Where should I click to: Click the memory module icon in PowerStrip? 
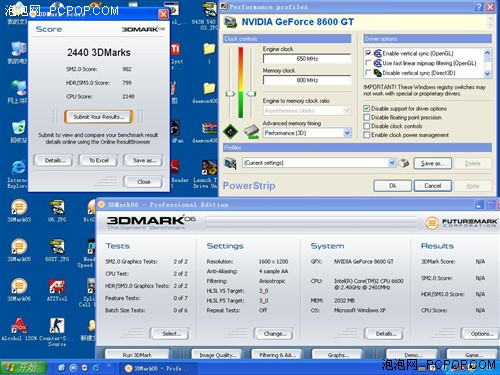coord(252,131)
